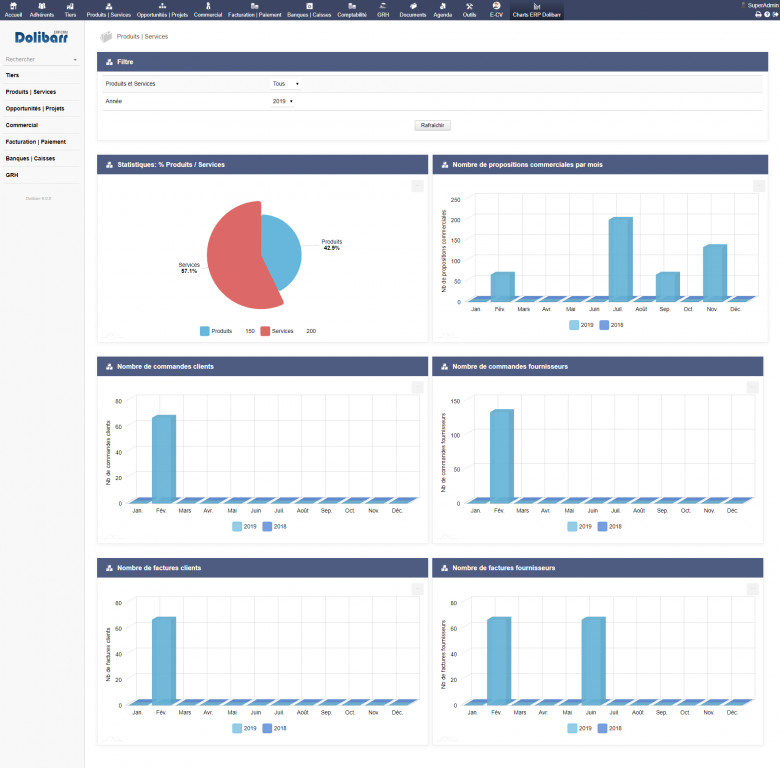Click the Agenda icon in top bar
This screenshot has height=768, width=780.
point(443,7)
